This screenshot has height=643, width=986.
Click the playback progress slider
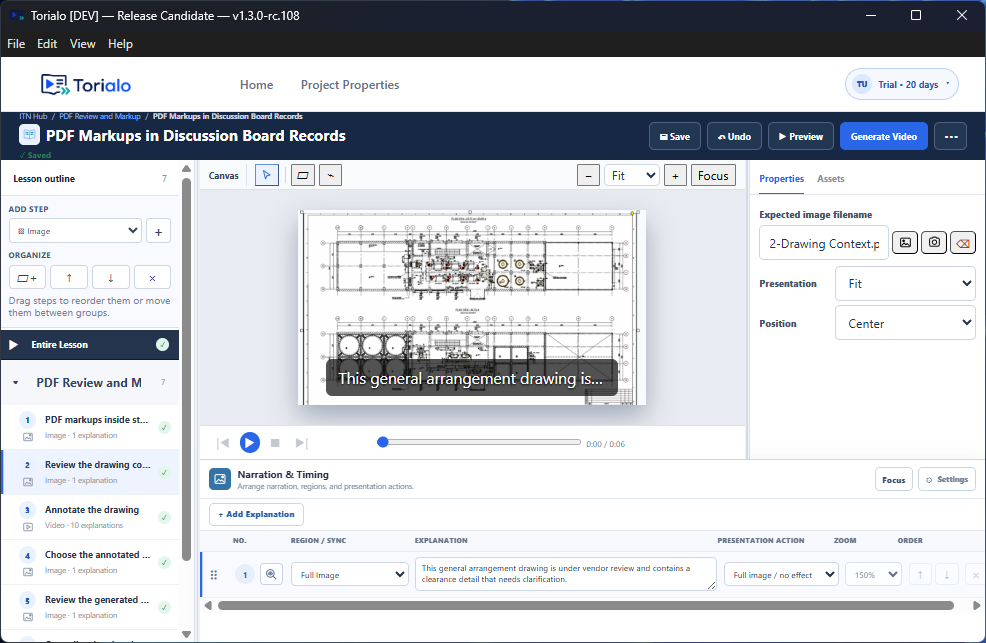pyautogui.click(x=481, y=442)
